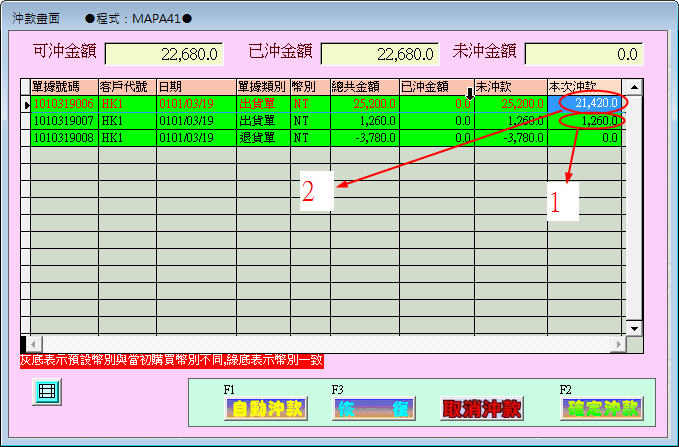Click the grid layout icon button
Image resolution: width=679 pixels, height=447 pixels.
click(44, 393)
